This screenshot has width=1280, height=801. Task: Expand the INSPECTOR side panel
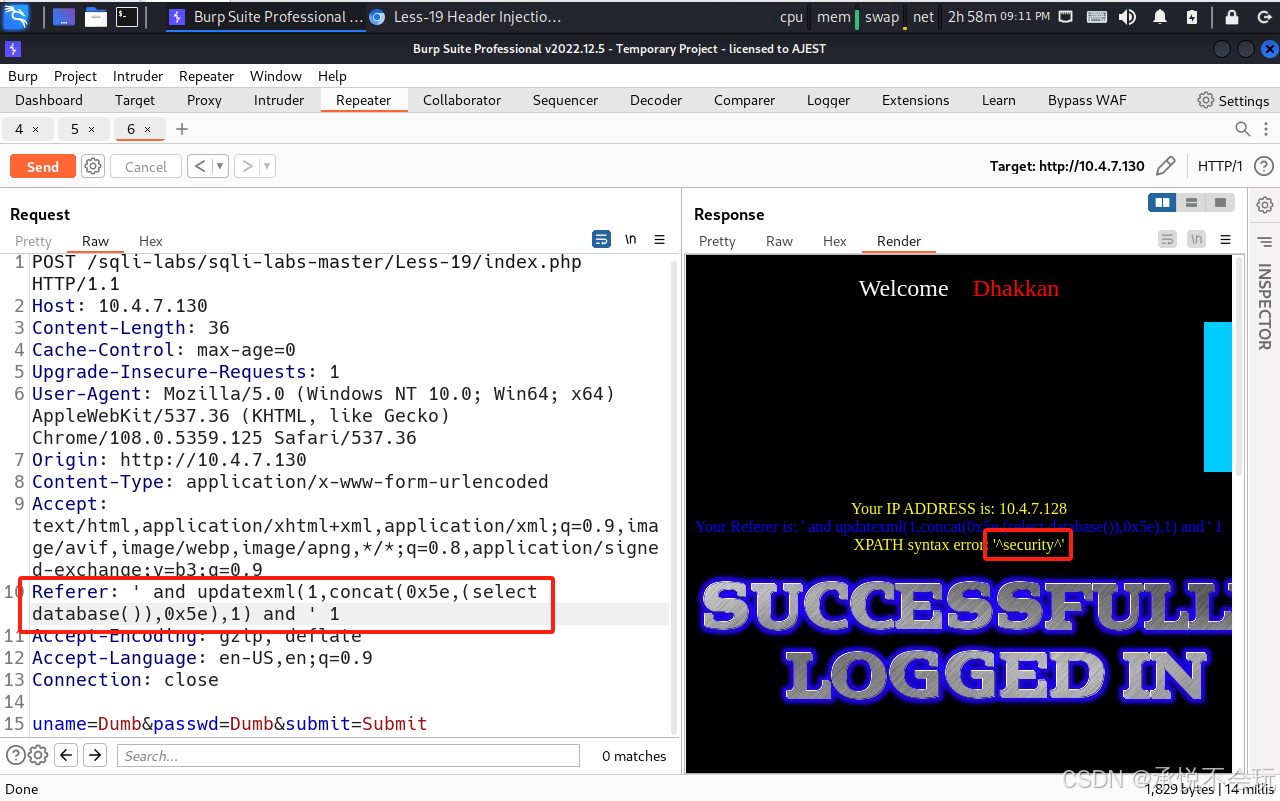point(1265,306)
